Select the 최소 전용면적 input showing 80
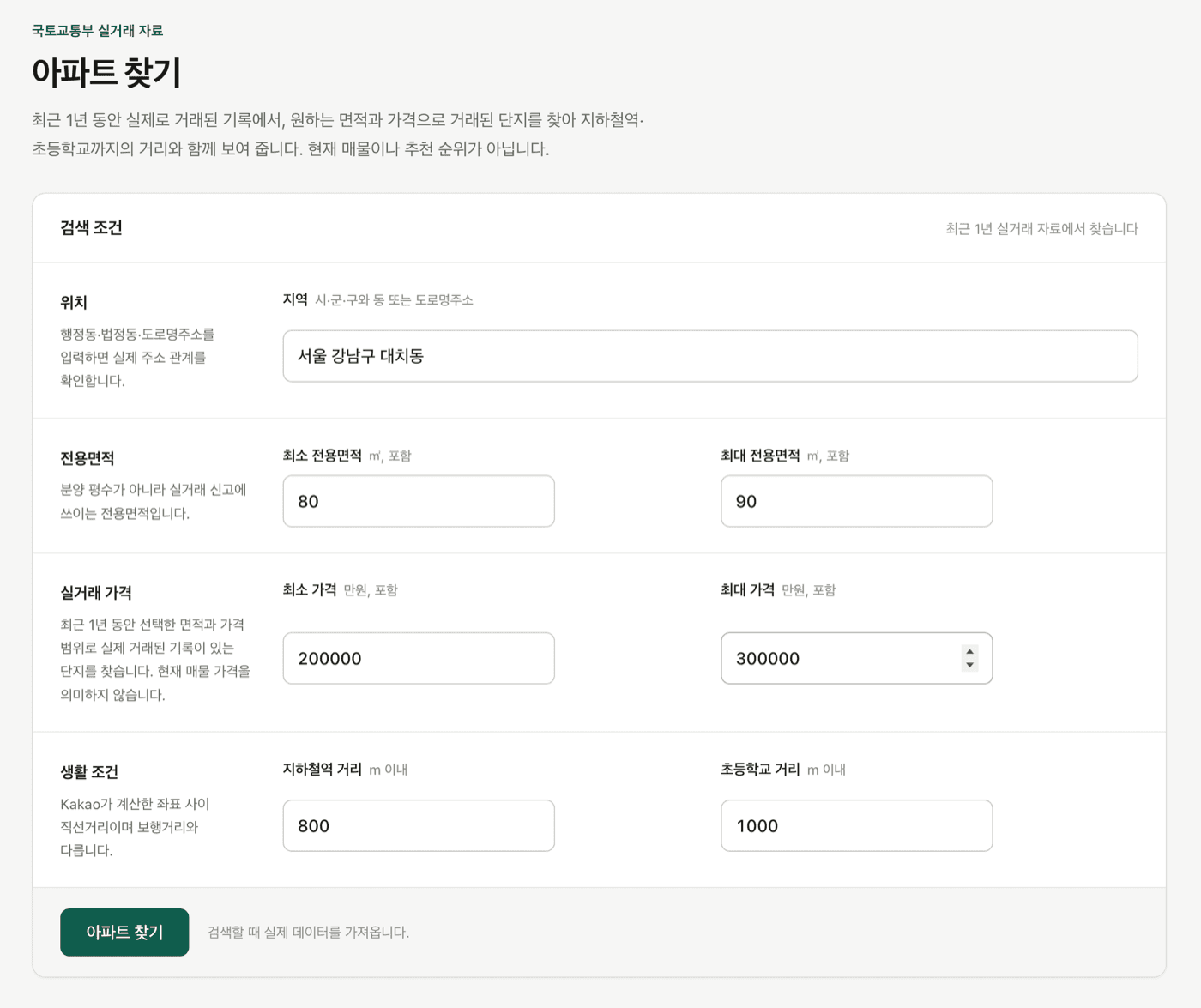The height and width of the screenshot is (1008, 1201). (419, 501)
